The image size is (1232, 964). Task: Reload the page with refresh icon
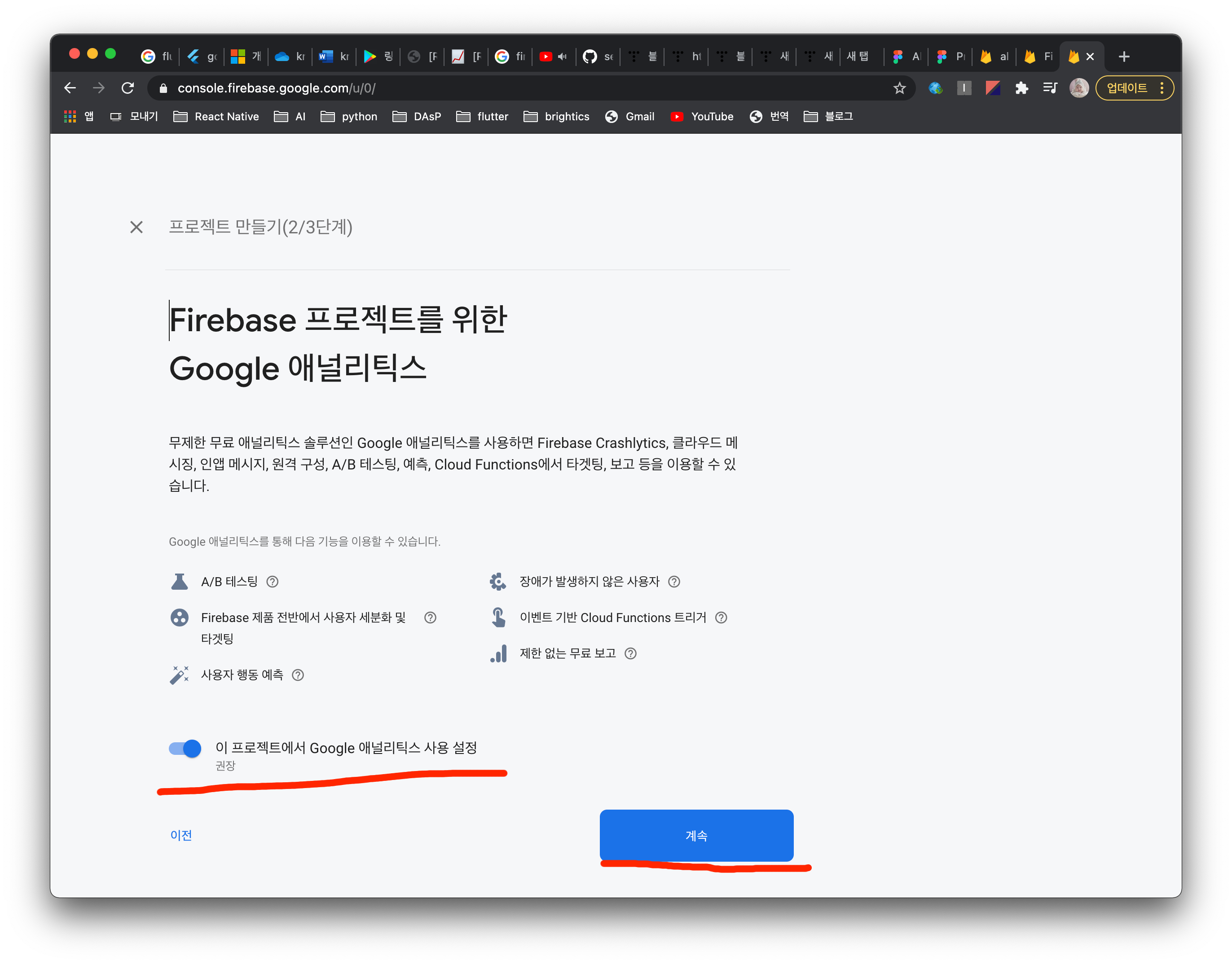point(128,88)
